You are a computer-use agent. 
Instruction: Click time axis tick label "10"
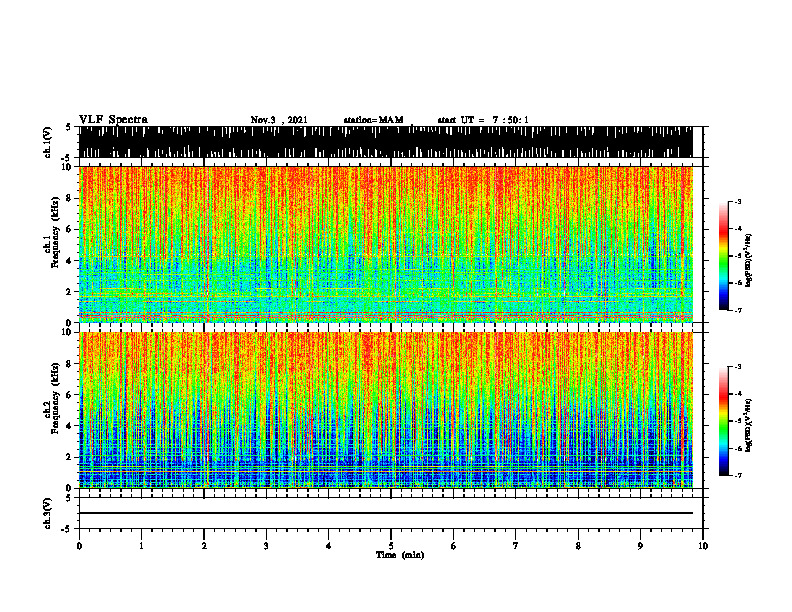[x=703, y=546]
